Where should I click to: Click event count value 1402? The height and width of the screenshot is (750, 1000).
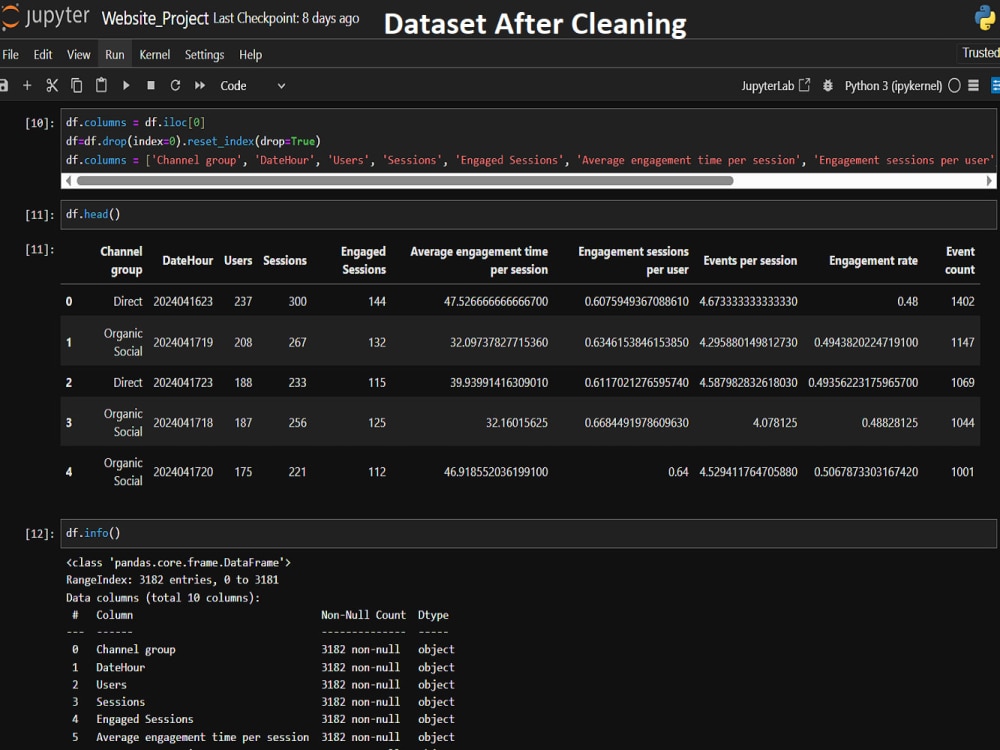[x=962, y=301]
